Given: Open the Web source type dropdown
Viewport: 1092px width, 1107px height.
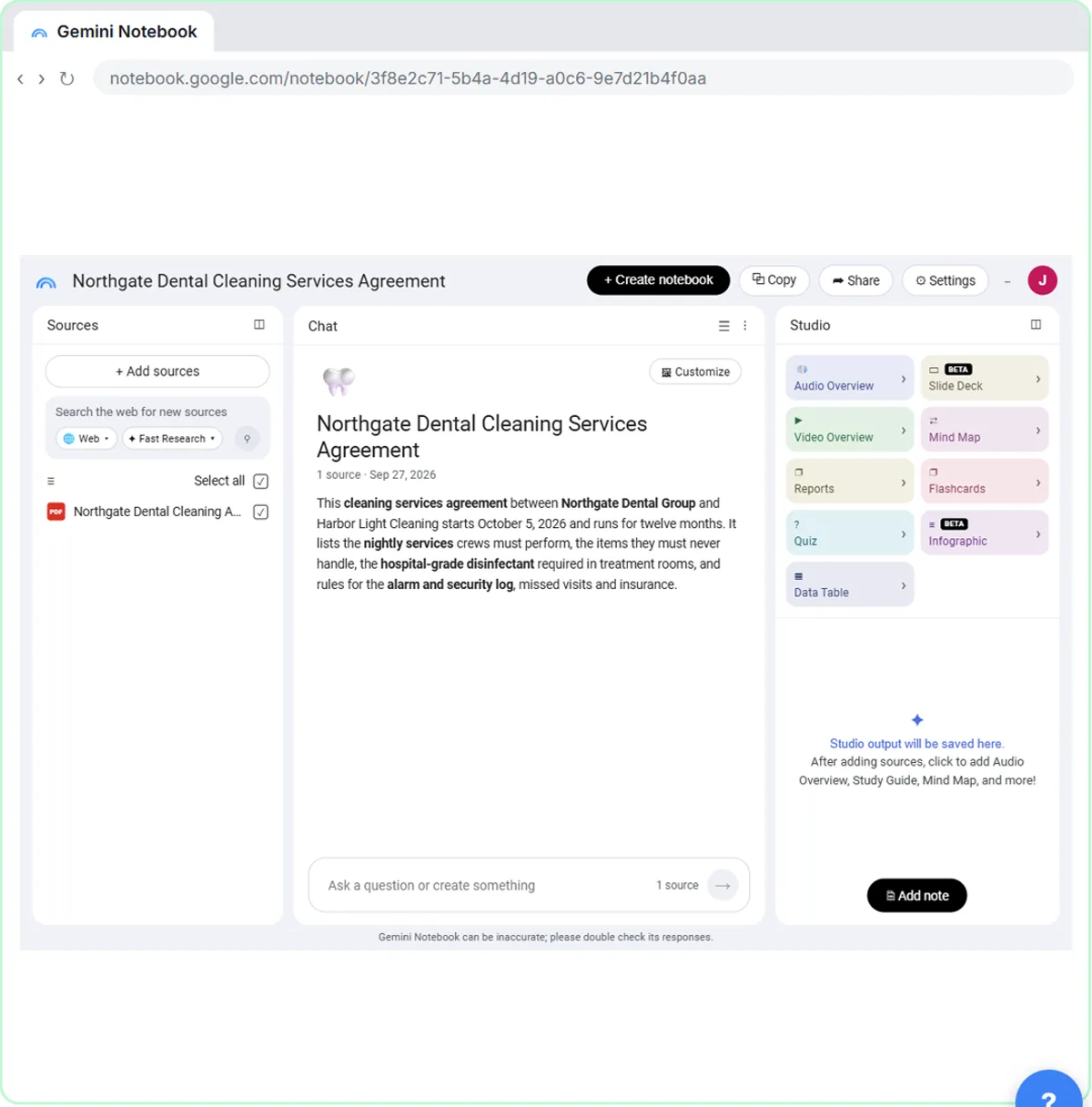Looking at the screenshot, I should (x=86, y=439).
